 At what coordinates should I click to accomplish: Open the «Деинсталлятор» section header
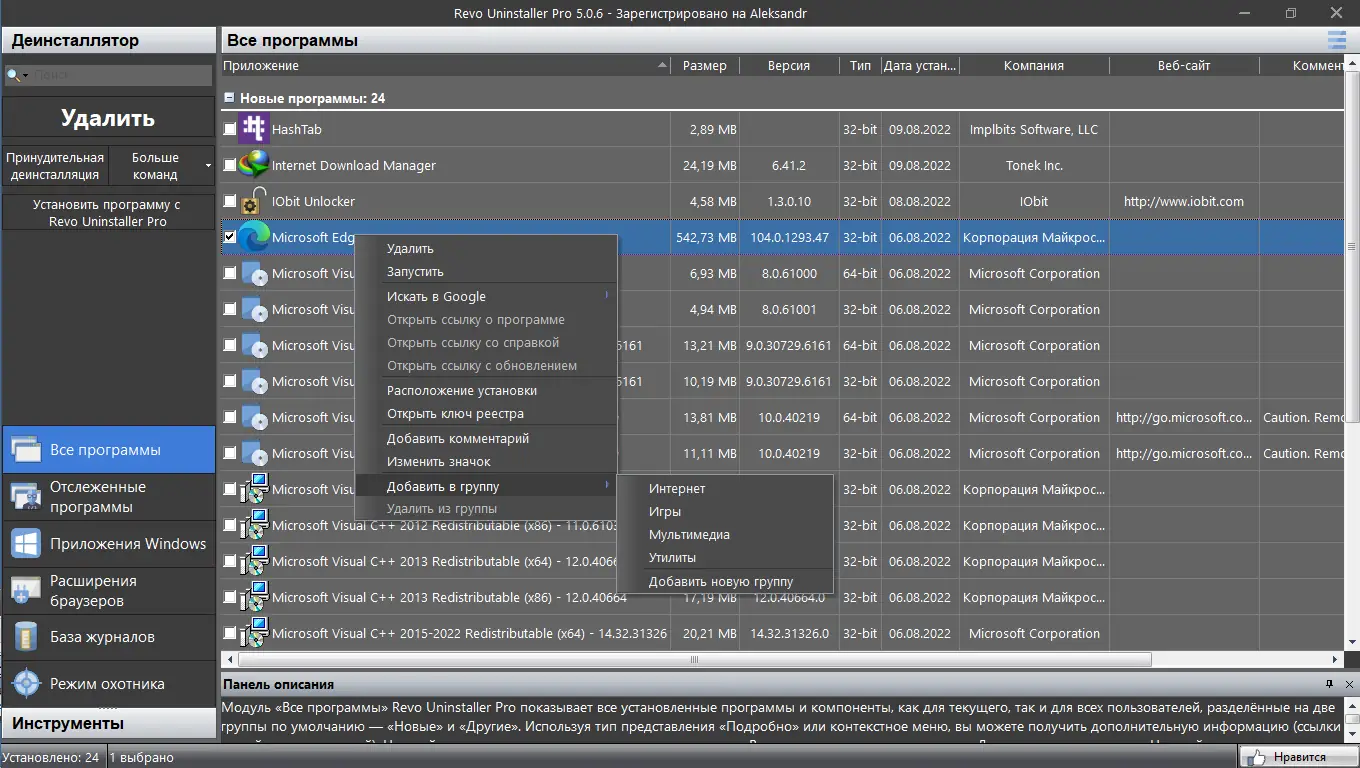[x=108, y=40]
